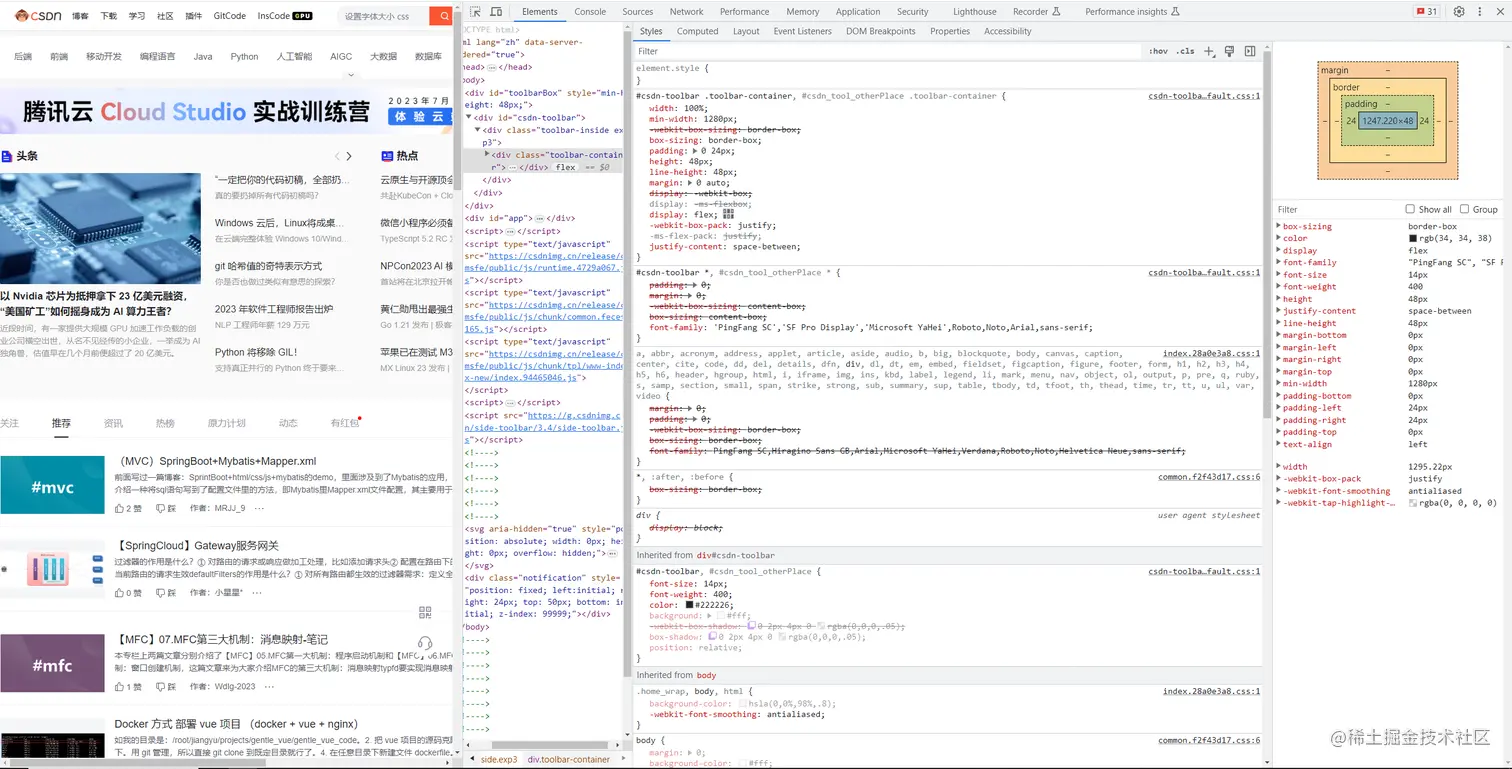Add a new style rule with plus icon

coord(1209,51)
